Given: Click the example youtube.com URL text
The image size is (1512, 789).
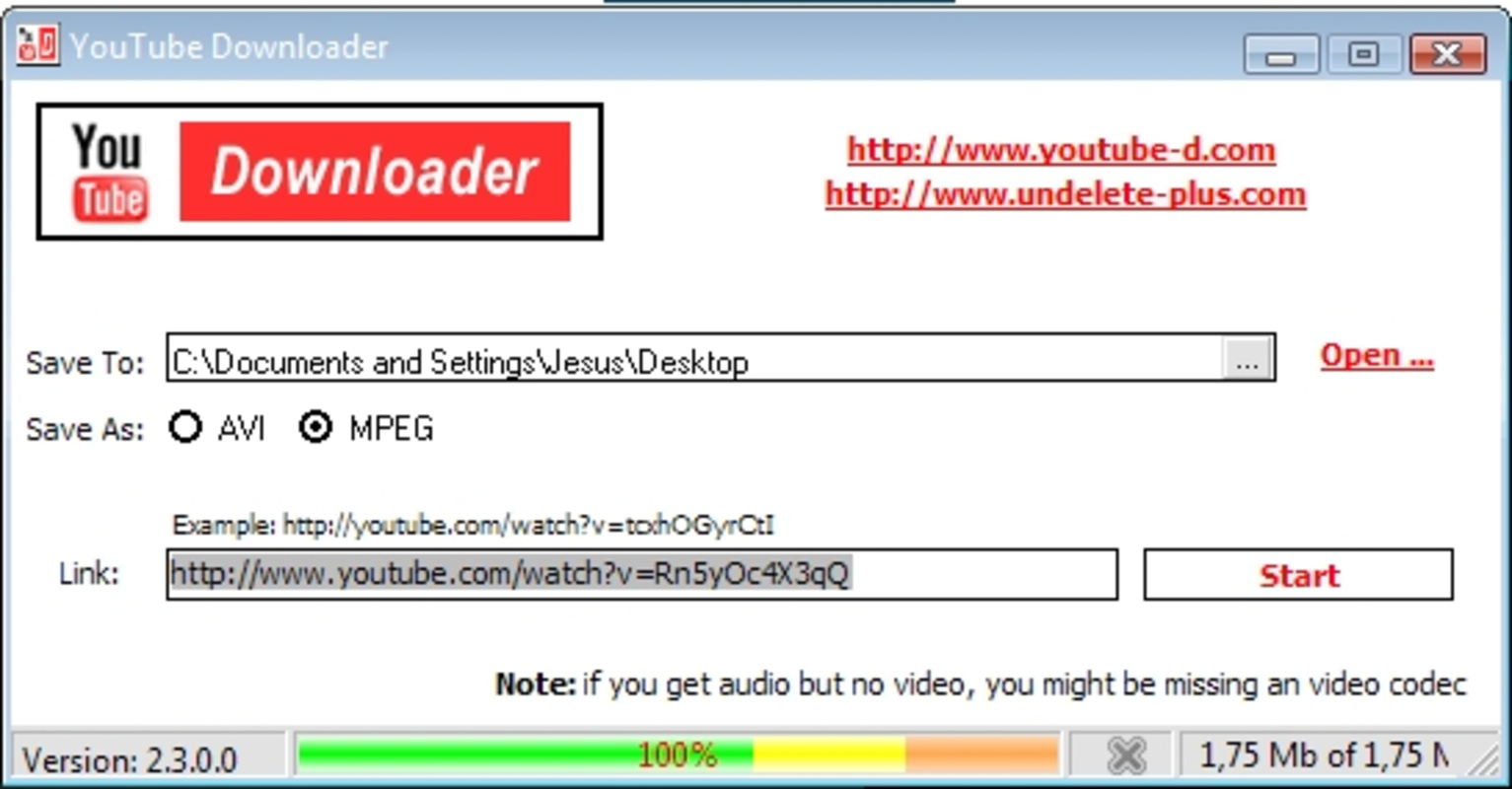Looking at the screenshot, I should (x=473, y=525).
